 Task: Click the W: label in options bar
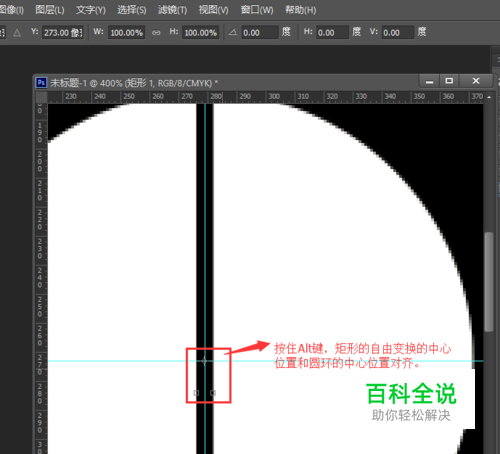click(x=98, y=32)
